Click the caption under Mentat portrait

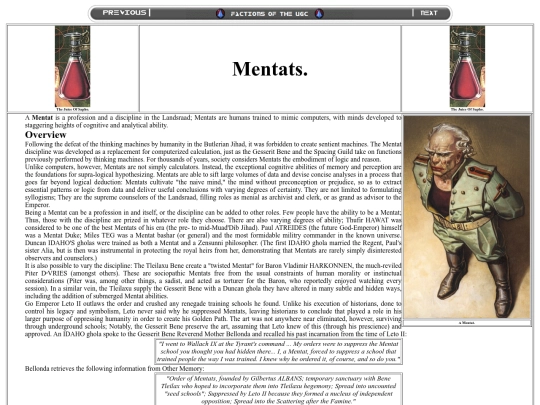pyautogui.click(x=467, y=323)
